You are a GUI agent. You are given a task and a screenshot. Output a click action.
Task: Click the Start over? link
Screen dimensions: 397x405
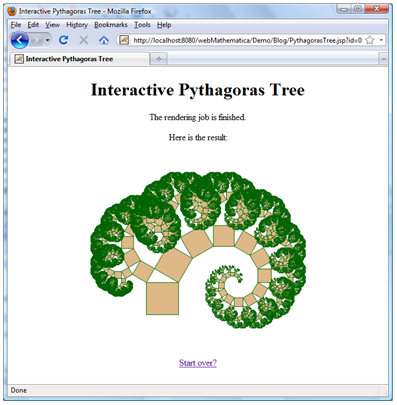(198, 363)
